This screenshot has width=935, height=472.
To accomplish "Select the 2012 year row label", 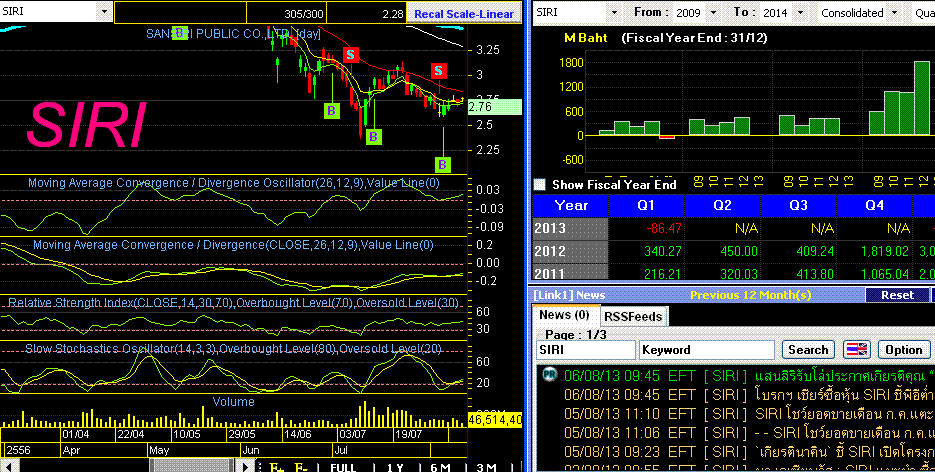I will pos(571,251).
